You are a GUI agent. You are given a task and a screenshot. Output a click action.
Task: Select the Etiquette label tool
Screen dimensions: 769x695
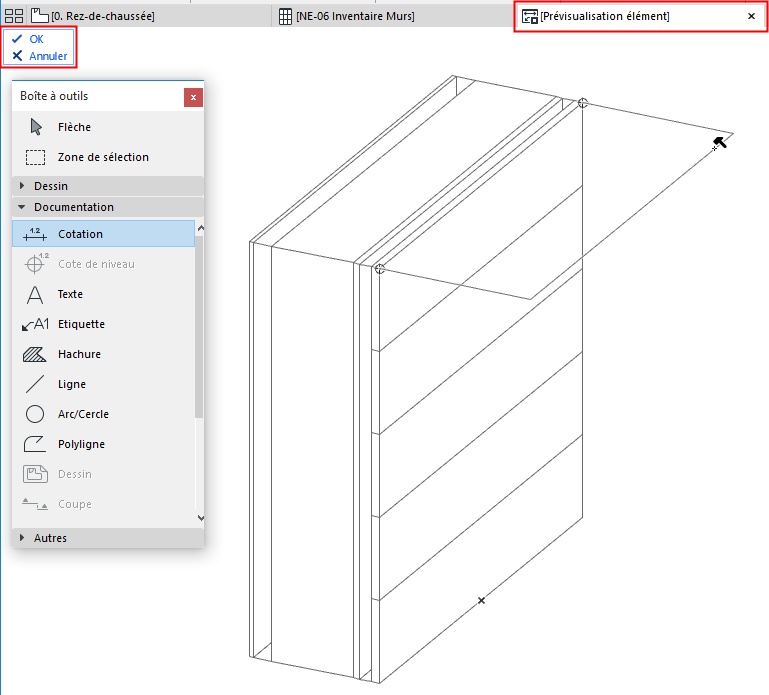click(103, 324)
